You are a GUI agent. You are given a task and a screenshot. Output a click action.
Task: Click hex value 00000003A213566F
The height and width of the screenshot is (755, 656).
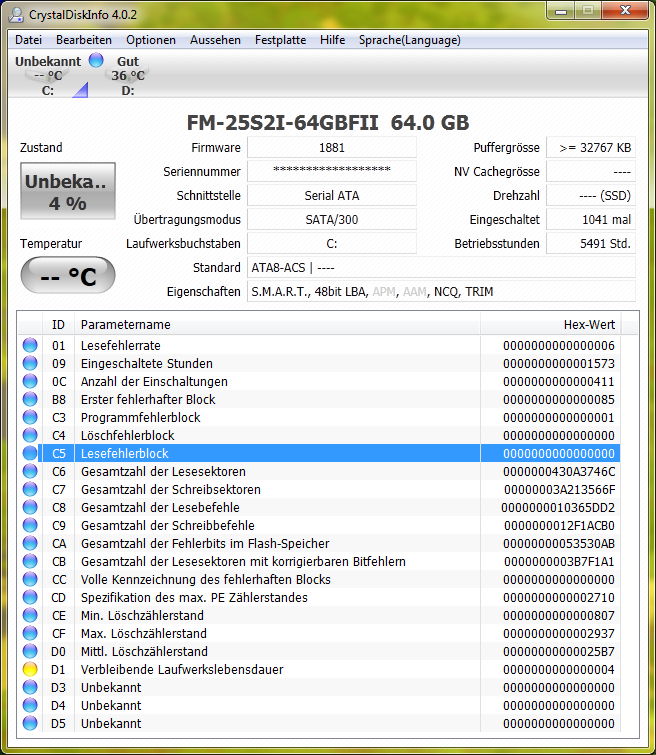point(559,489)
